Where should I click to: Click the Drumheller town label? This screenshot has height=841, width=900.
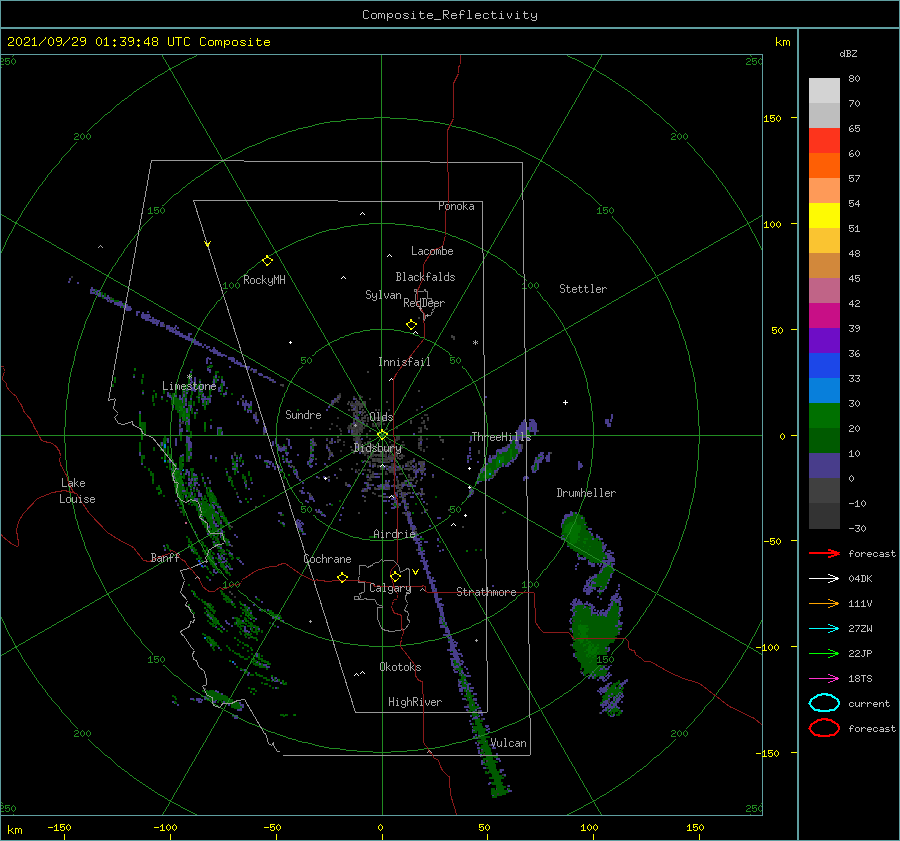(586, 493)
